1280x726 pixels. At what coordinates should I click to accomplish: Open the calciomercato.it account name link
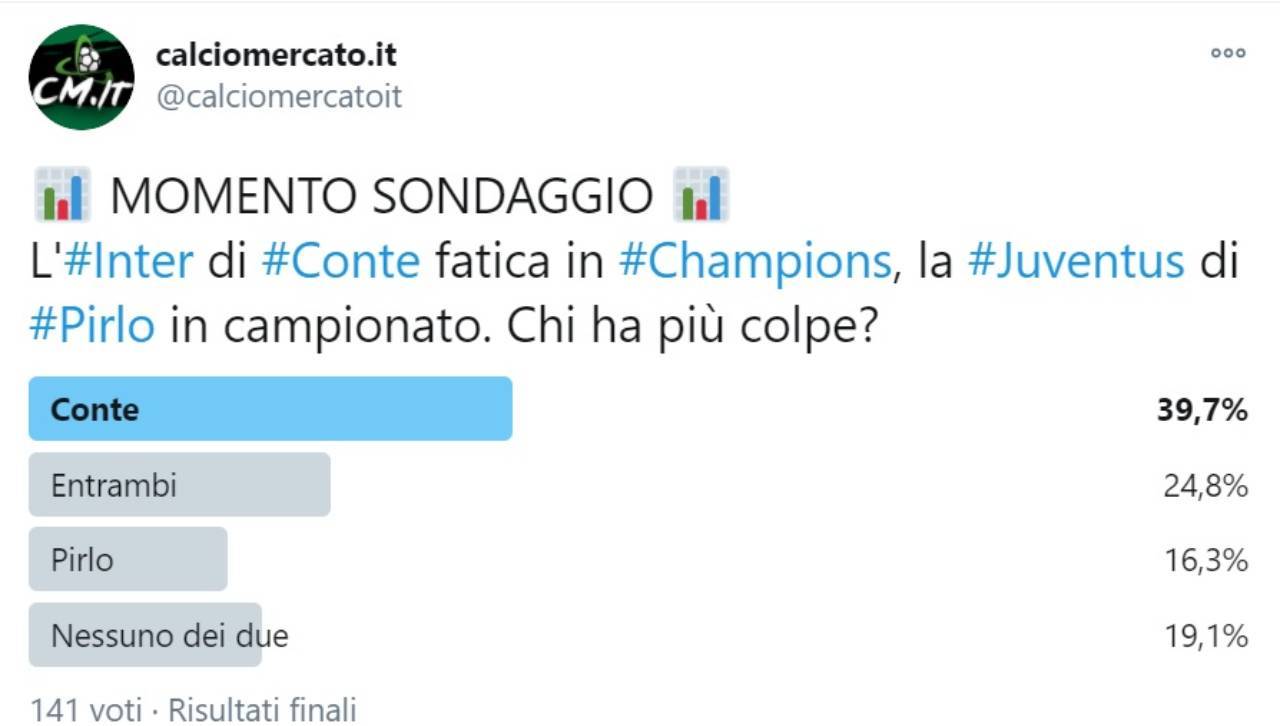pos(276,54)
